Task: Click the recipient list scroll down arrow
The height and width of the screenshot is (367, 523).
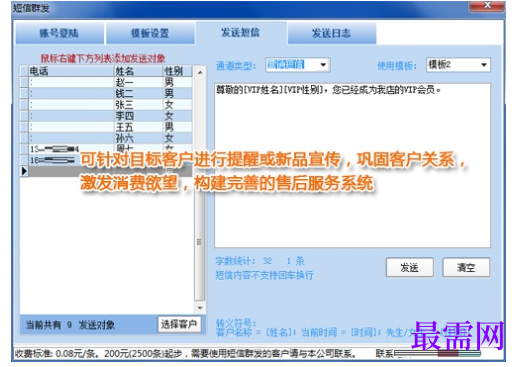Action: pos(200,308)
